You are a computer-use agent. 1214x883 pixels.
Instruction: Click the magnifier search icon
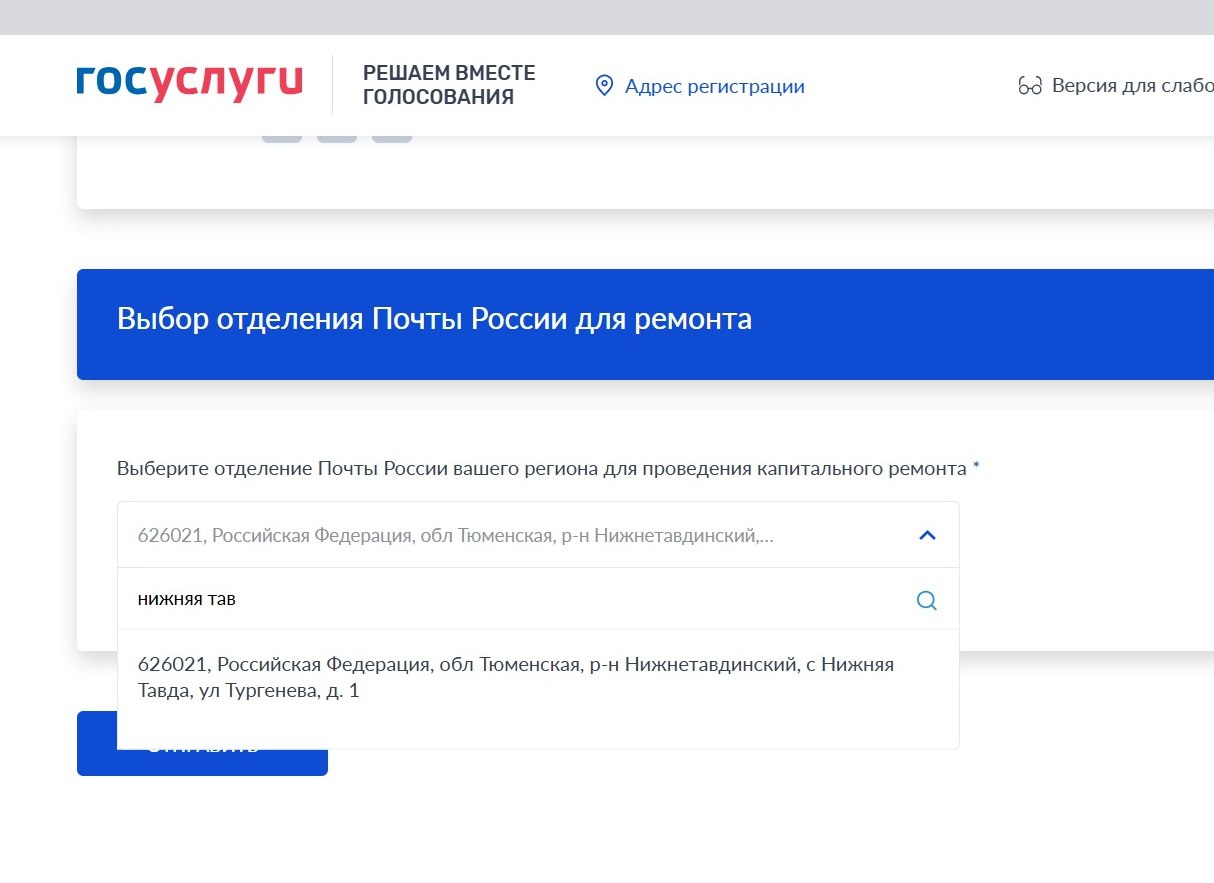[x=927, y=600]
